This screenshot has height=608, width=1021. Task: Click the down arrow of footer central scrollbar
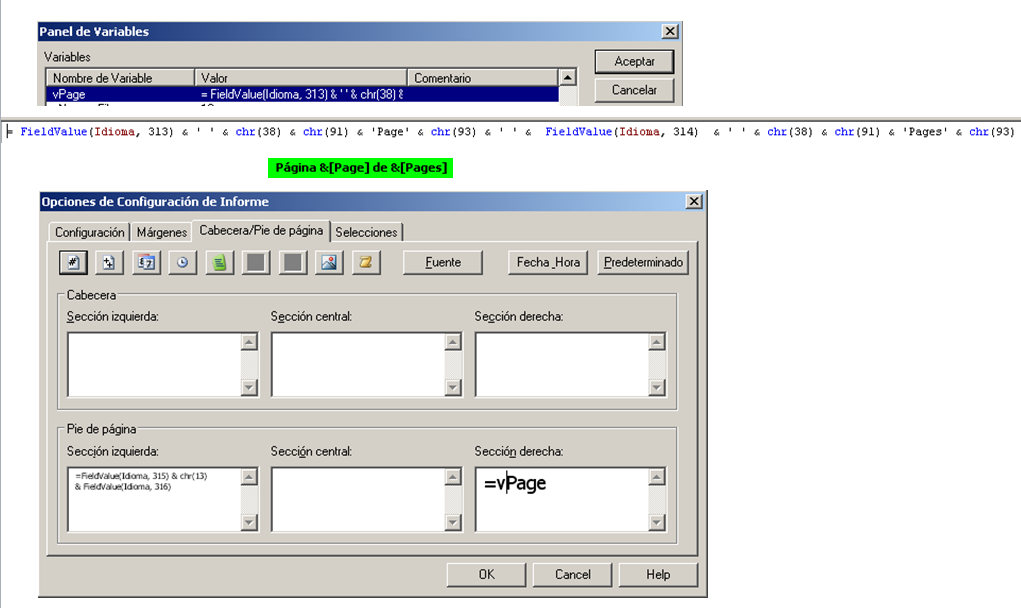click(453, 522)
